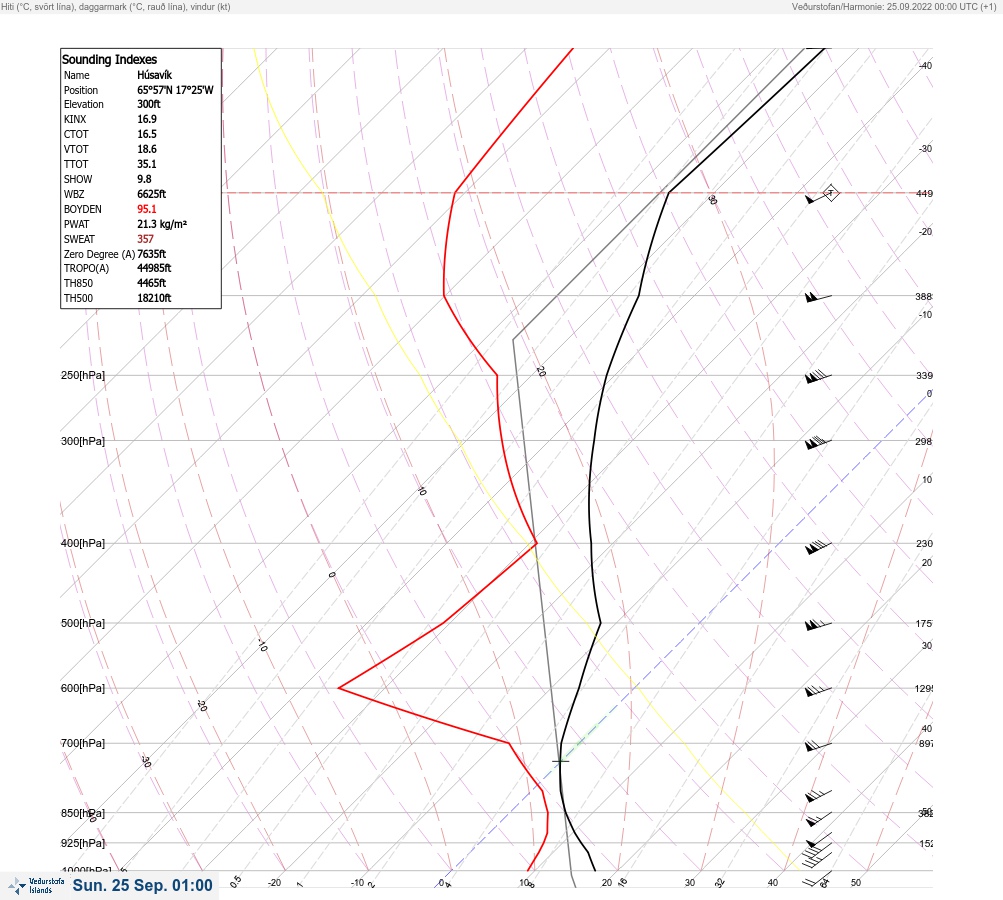This screenshot has width=1003, height=900.
Task: Click the PWAT value '21.3 kg/m²'
Action: point(162,224)
